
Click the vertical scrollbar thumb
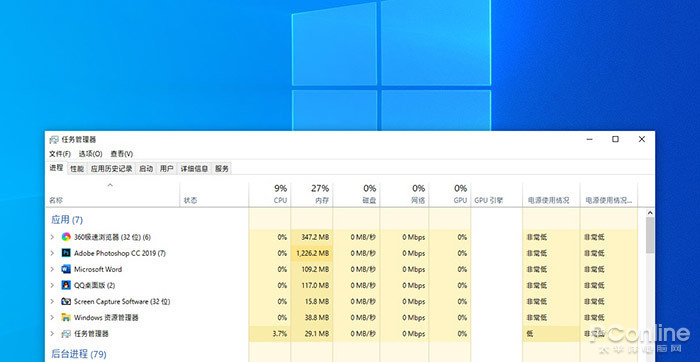(650, 235)
